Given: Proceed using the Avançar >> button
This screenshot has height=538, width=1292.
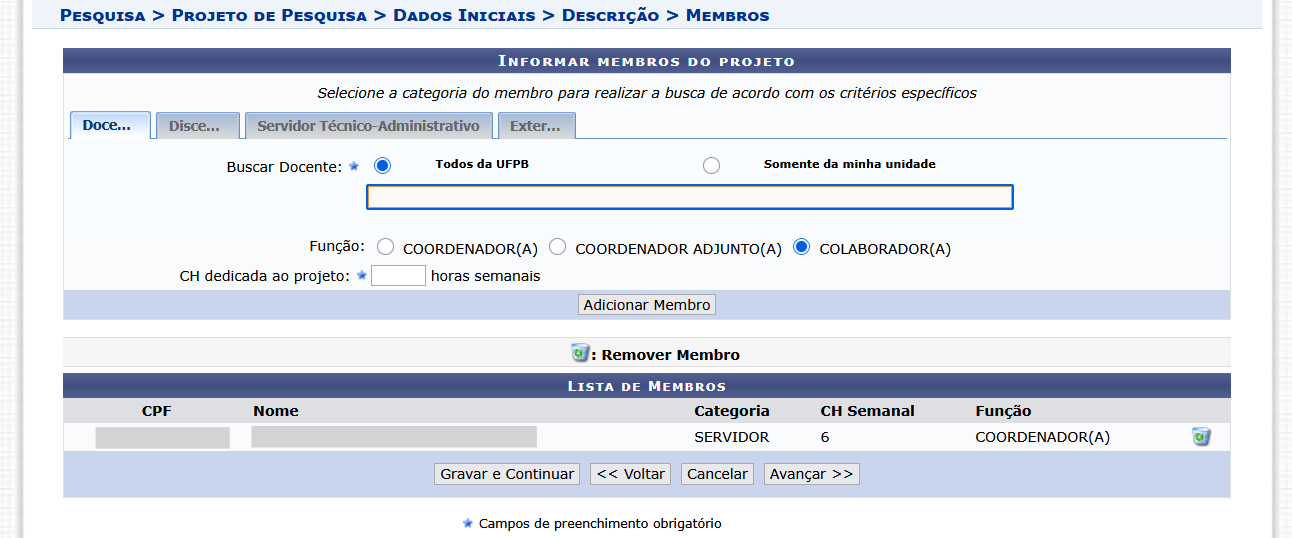Looking at the screenshot, I should click(811, 474).
